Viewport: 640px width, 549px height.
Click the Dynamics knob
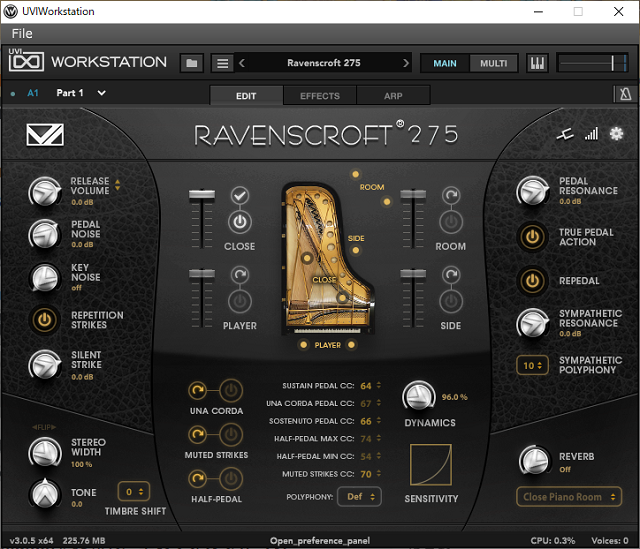click(419, 396)
